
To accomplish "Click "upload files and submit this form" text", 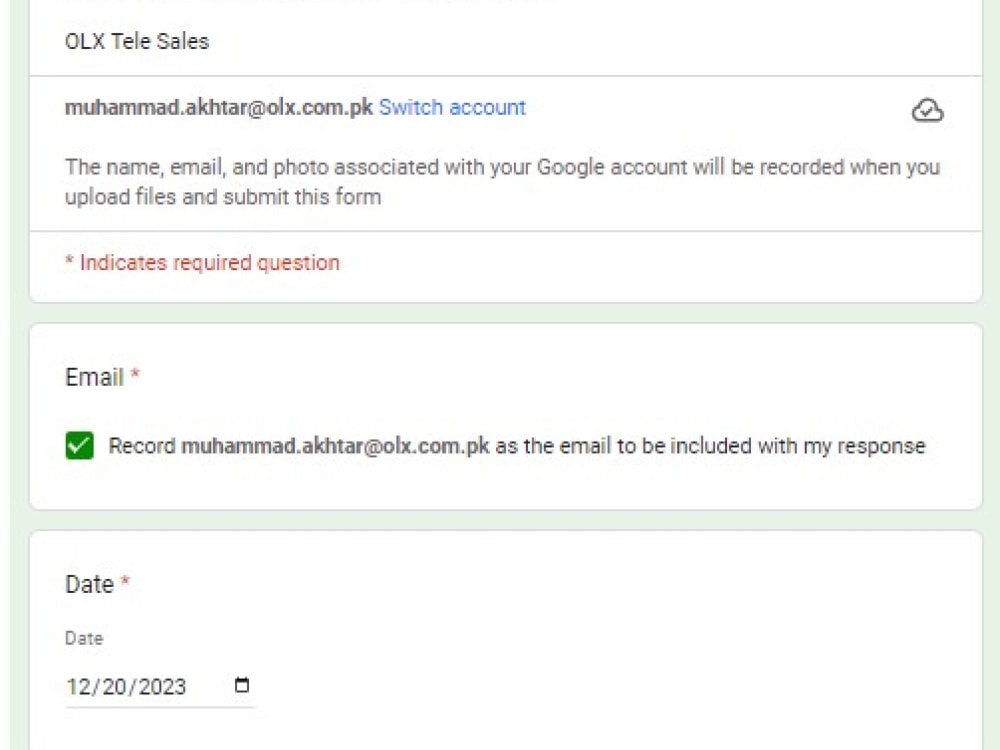I will tap(223, 197).
